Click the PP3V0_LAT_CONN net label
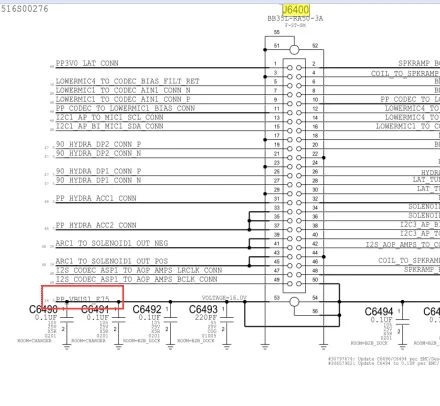This screenshot has width=440, height=406. point(87,63)
